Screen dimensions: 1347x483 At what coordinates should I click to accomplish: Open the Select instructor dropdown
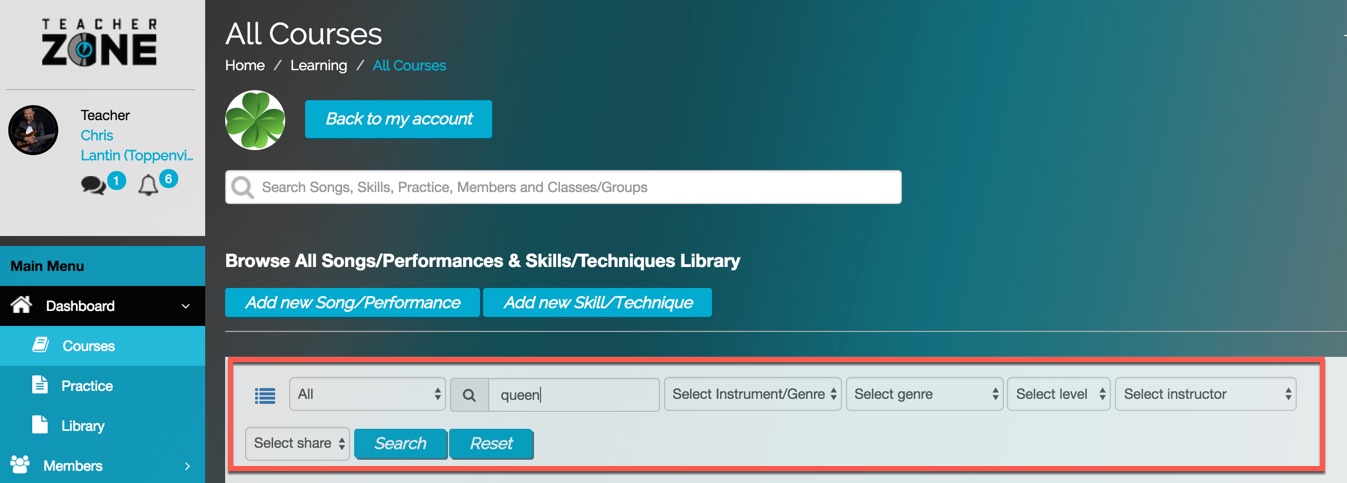tap(1206, 394)
